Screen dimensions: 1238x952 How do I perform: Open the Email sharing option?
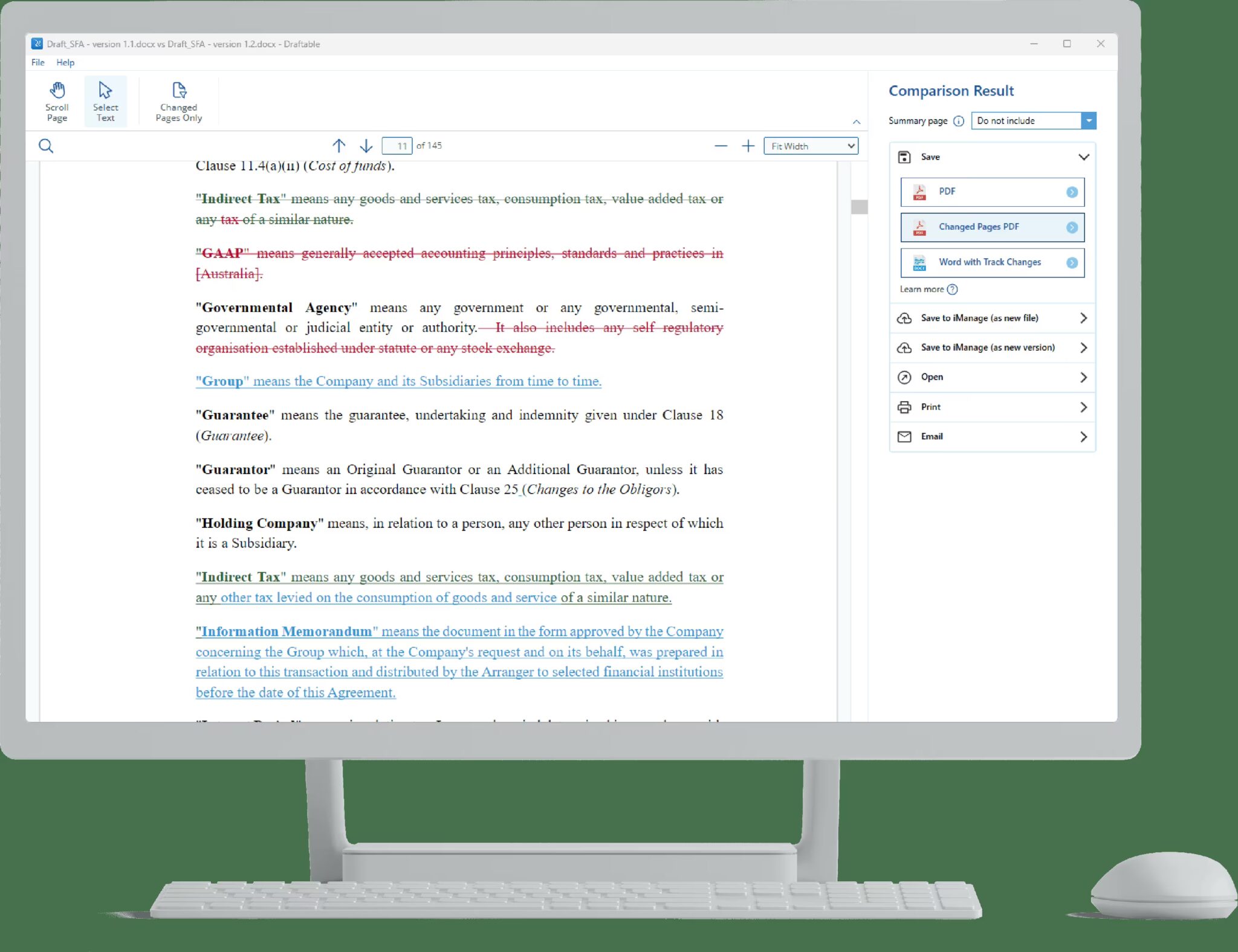point(991,436)
